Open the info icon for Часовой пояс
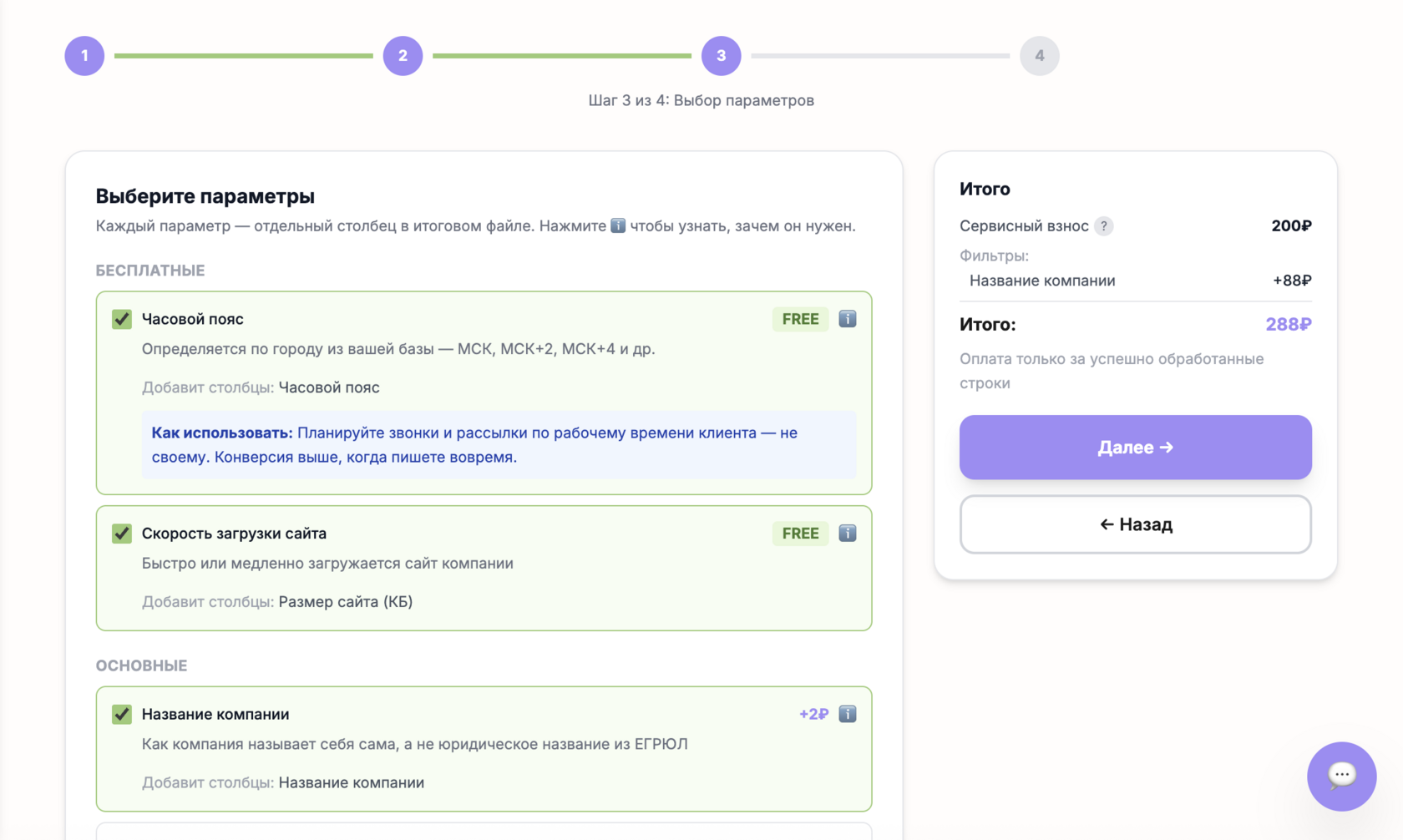This screenshot has height=840, width=1403. click(x=847, y=319)
